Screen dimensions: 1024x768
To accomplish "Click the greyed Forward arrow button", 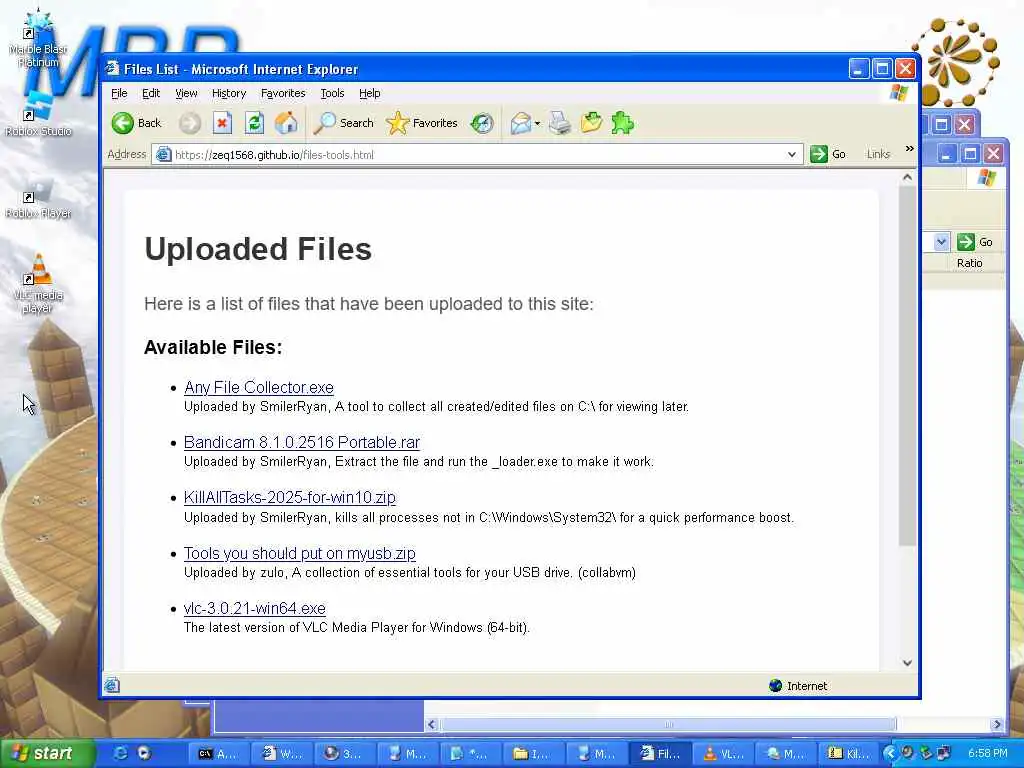I will click(x=190, y=123).
